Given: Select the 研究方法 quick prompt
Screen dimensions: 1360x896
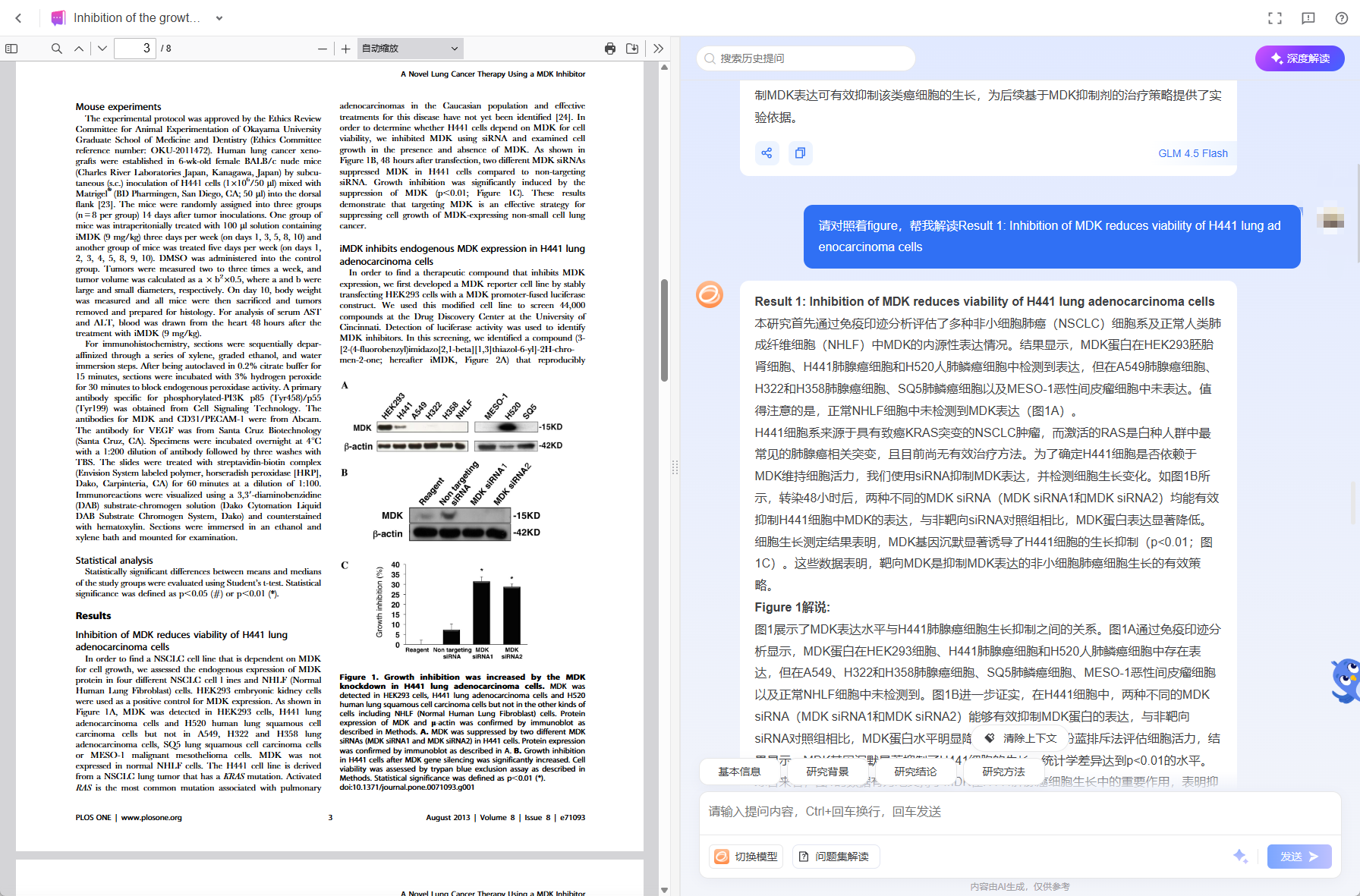Looking at the screenshot, I should 1003,772.
